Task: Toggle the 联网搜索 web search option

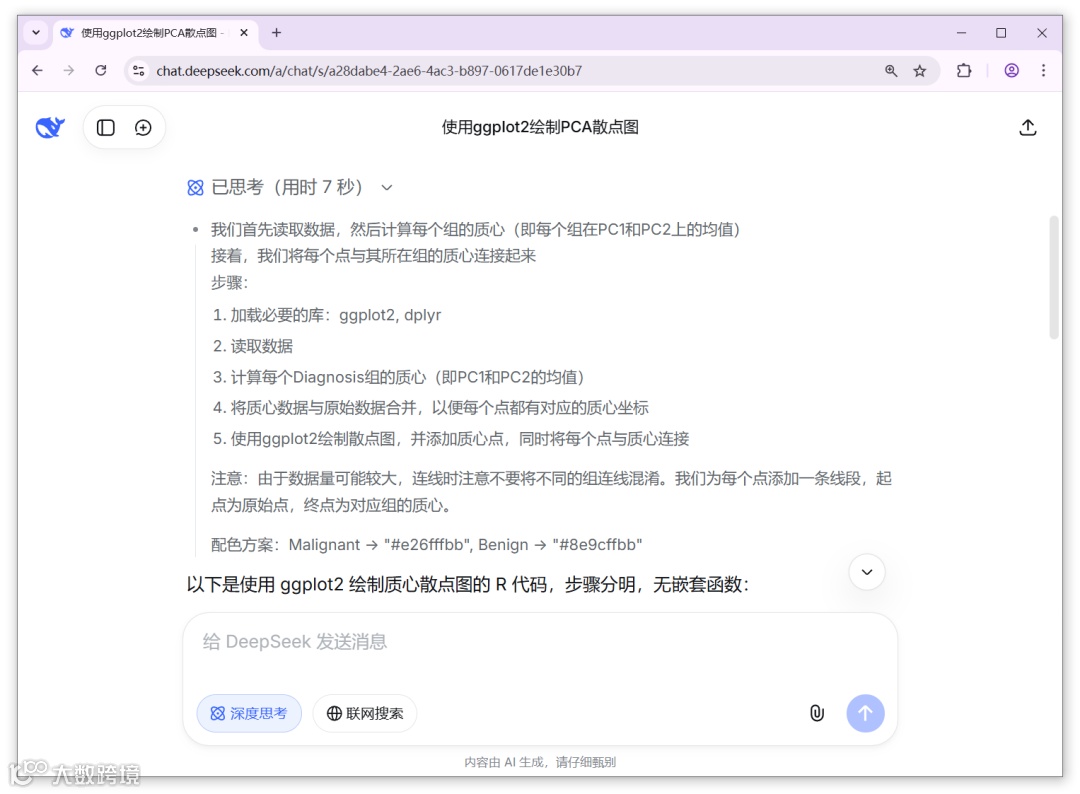Action: pos(364,713)
